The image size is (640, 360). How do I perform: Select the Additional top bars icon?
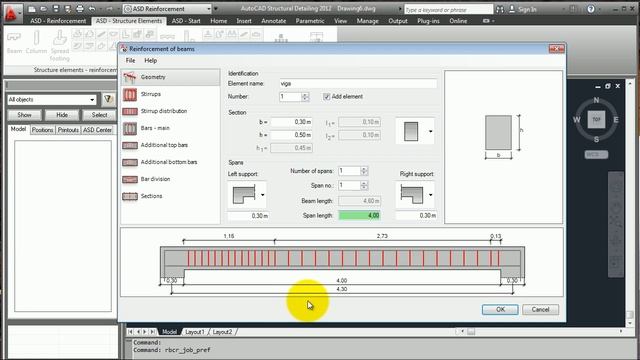130,145
